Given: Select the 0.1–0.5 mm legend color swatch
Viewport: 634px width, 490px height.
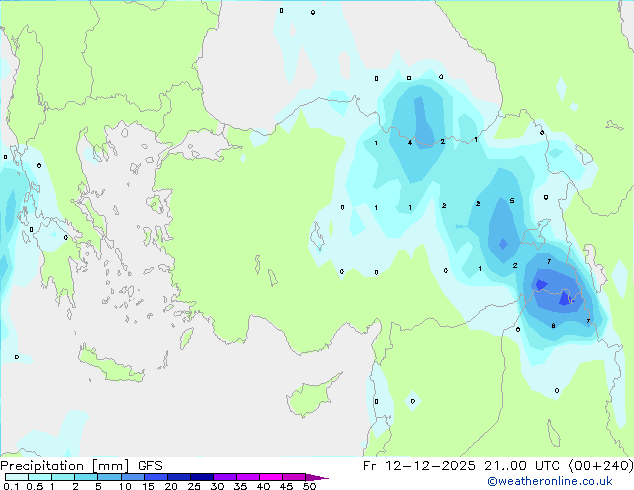Looking at the screenshot, I should tap(17, 477).
